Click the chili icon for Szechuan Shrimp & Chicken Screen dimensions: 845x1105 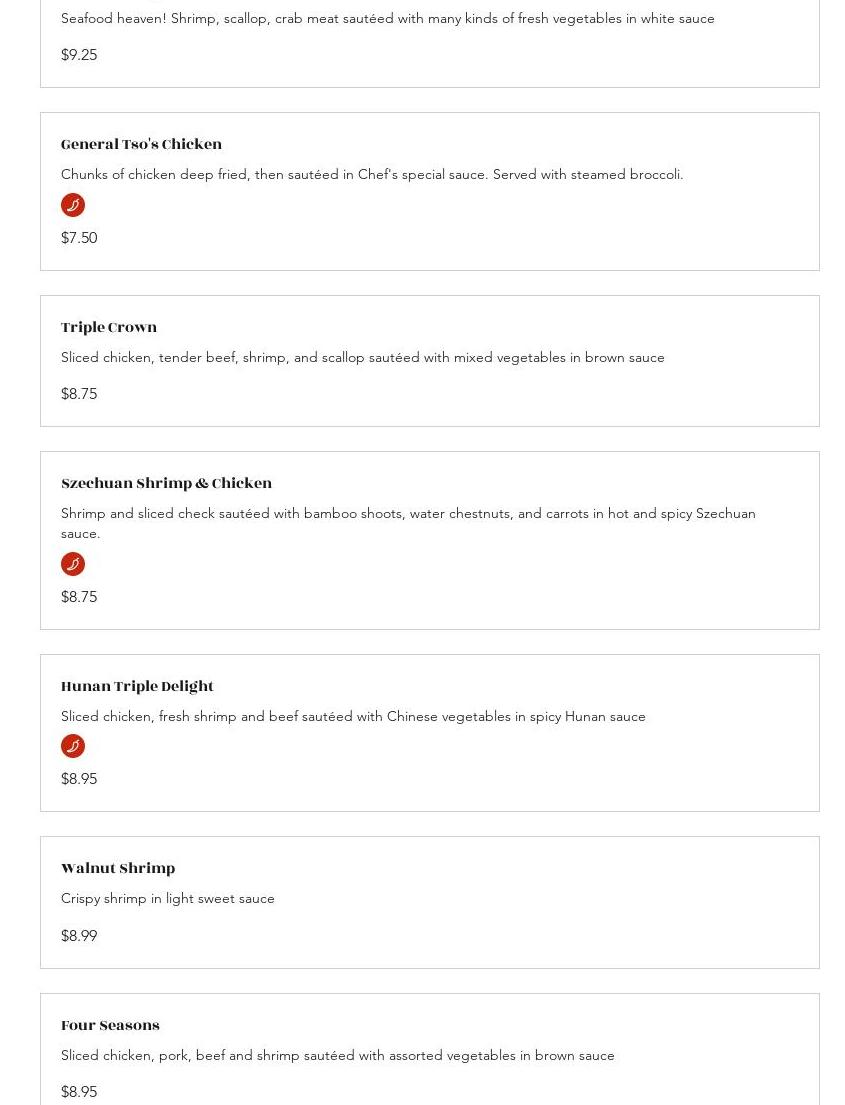(73, 564)
